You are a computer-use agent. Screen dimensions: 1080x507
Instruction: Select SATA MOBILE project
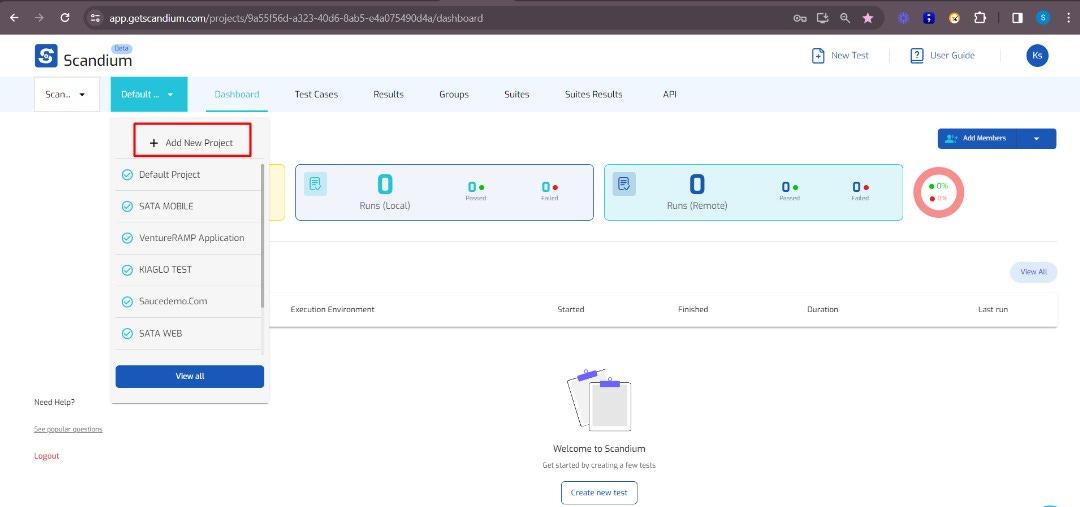[189, 207]
